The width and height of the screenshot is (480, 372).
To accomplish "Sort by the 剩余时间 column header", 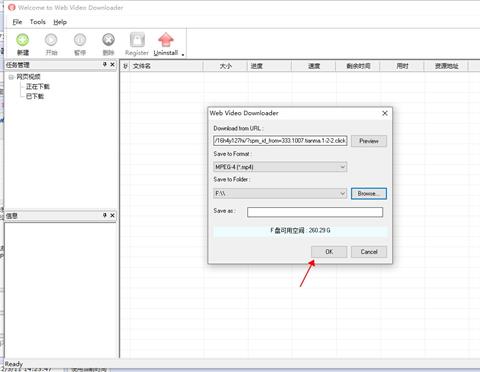I will (358, 66).
